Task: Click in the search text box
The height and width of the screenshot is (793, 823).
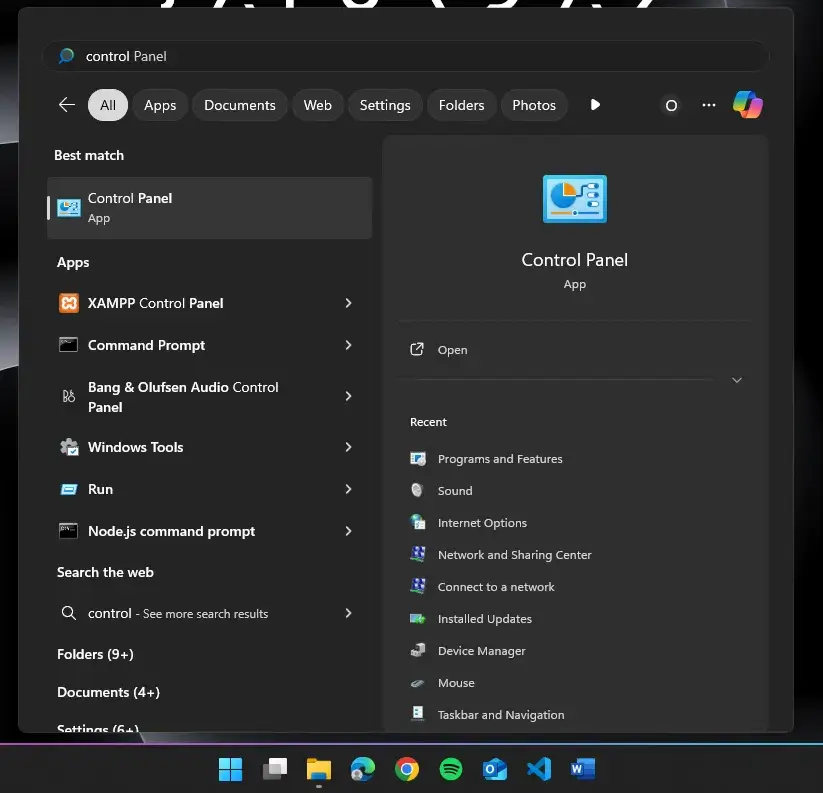Action: [x=406, y=56]
